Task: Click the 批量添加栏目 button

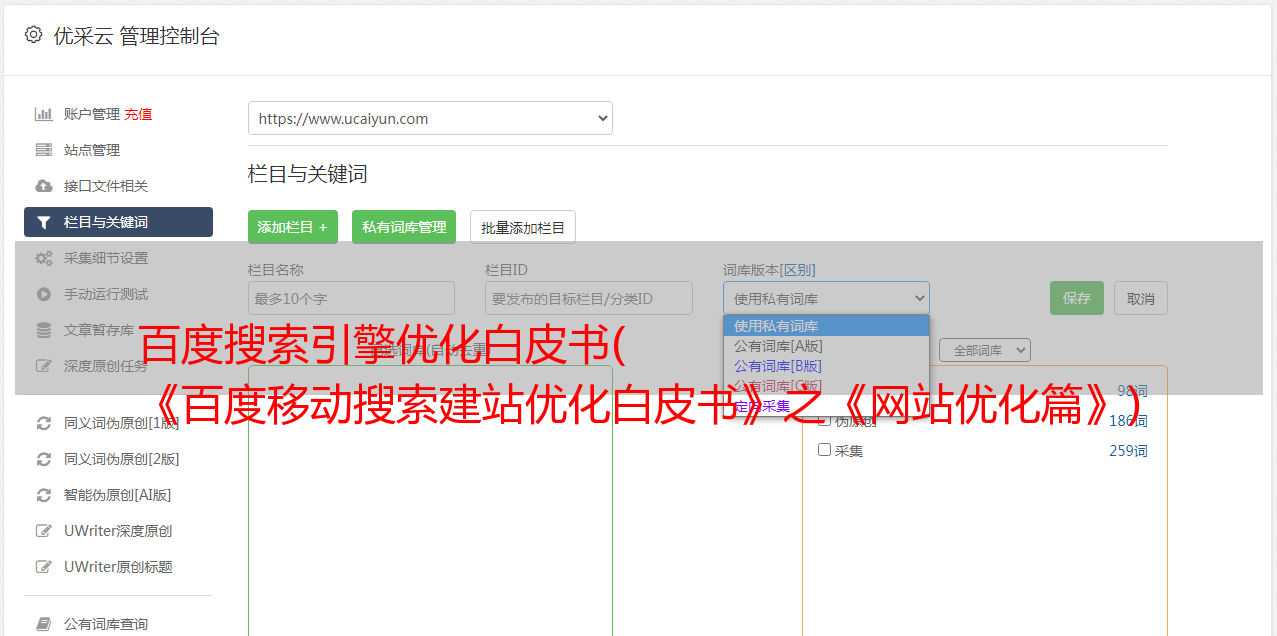Action: point(523,227)
